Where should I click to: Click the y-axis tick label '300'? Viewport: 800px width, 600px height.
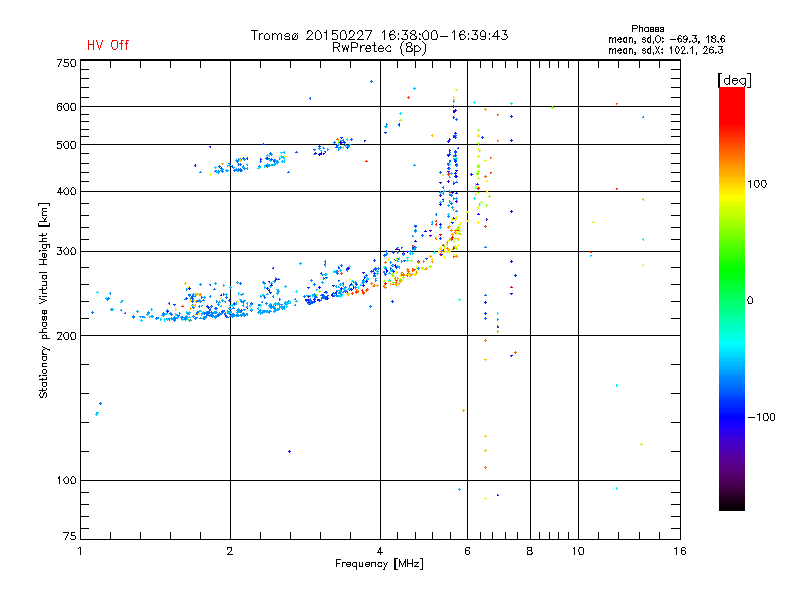click(66, 252)
